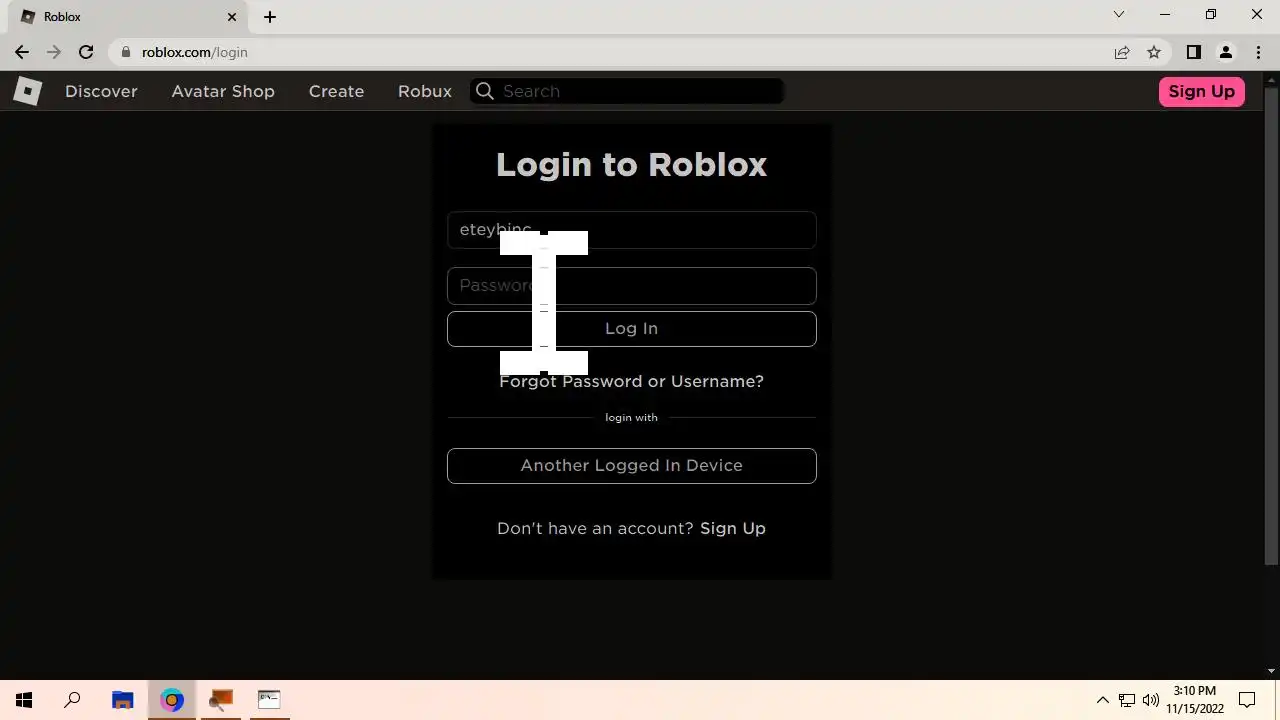
Task: Open Forgot Password or Username link
Action: (x=632, y=381)
